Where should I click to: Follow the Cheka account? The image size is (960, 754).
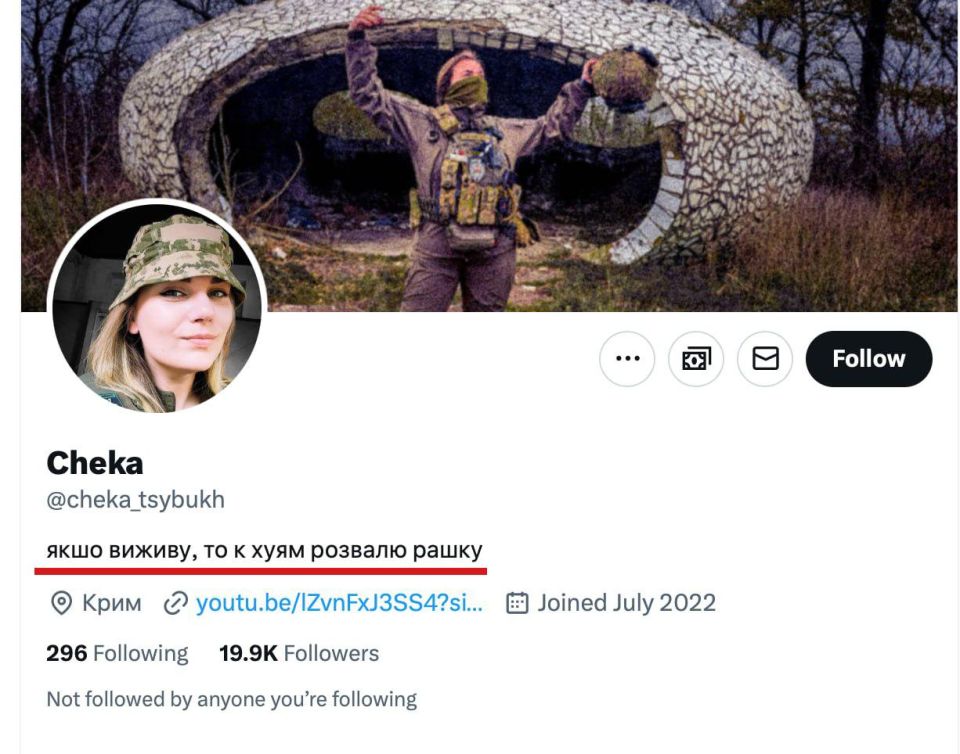868,359
